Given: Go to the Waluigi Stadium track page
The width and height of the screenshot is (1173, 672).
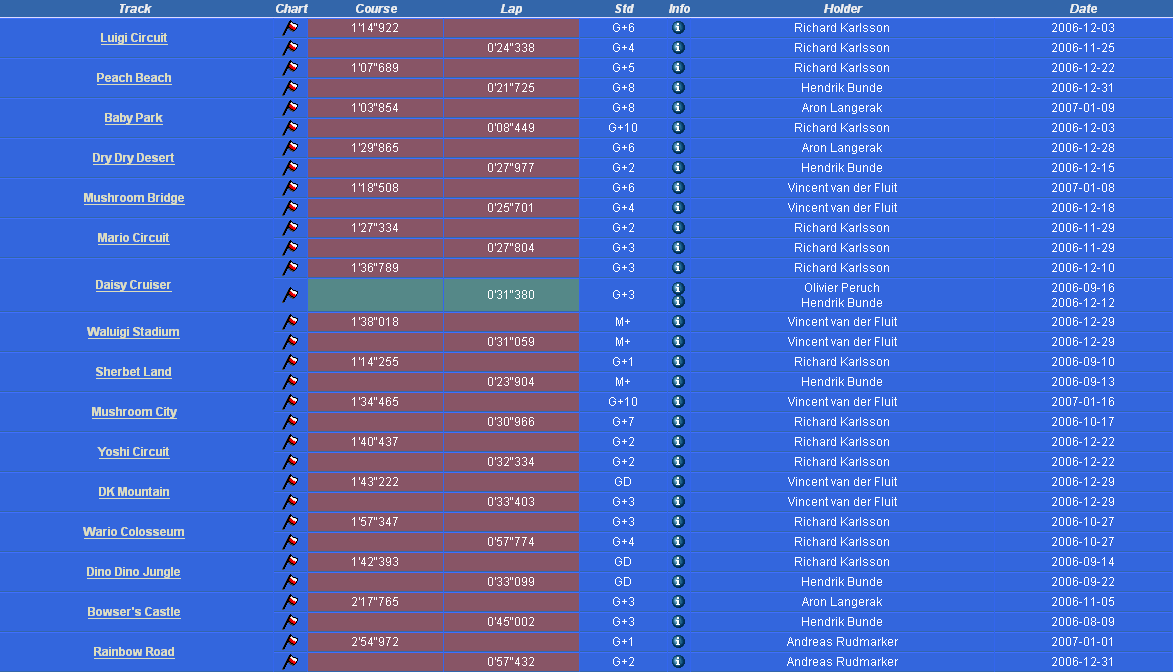Looking at the screenshot, I should [133, 332].
